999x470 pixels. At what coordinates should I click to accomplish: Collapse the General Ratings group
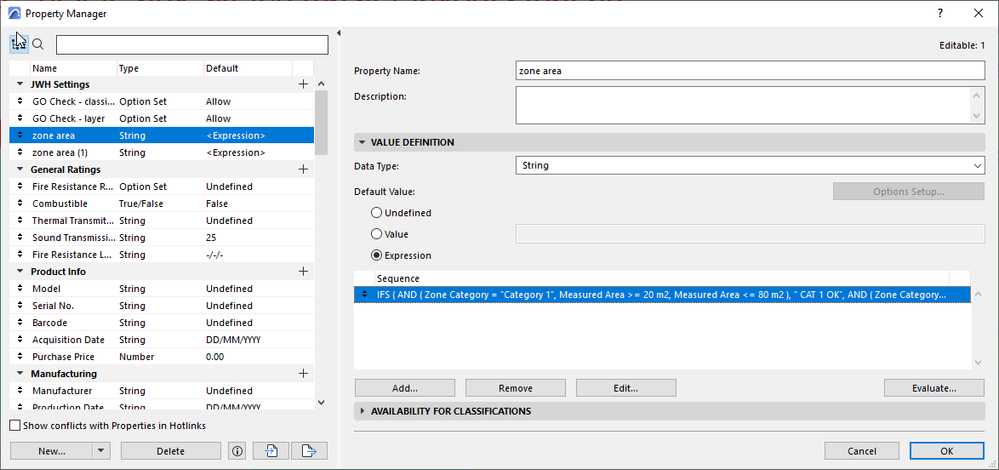[20, 169]
